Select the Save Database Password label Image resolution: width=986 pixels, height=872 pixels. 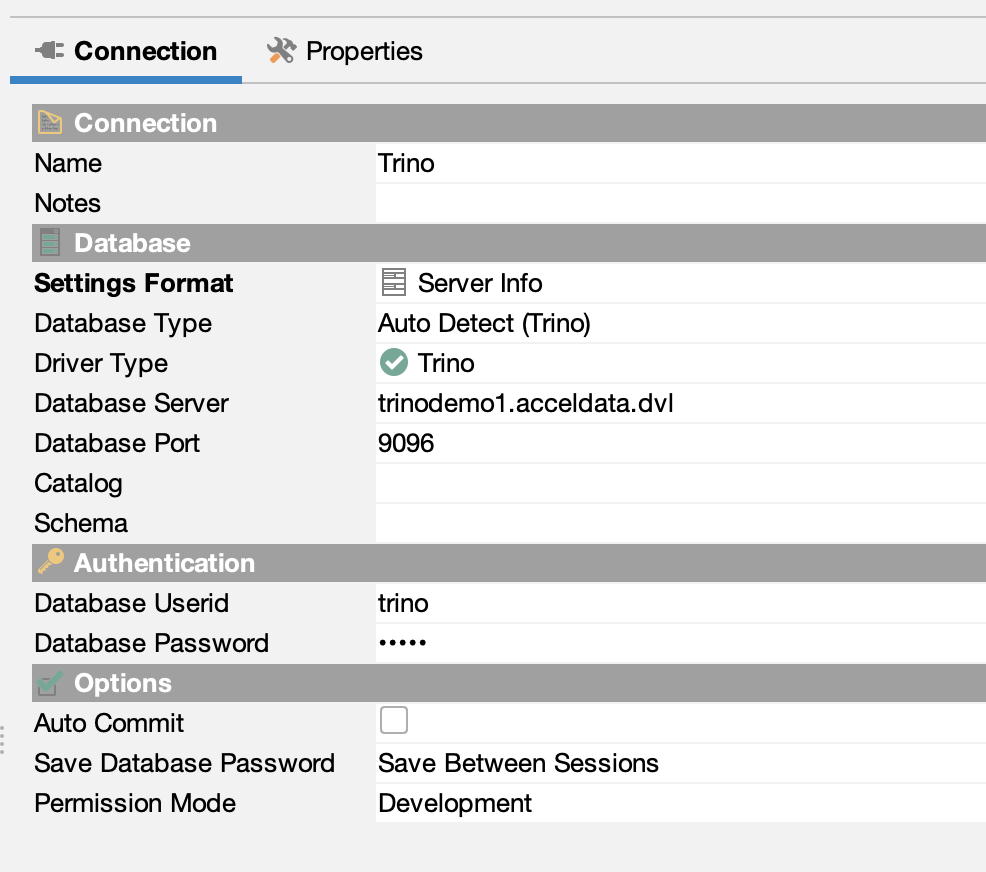point(184,763)
